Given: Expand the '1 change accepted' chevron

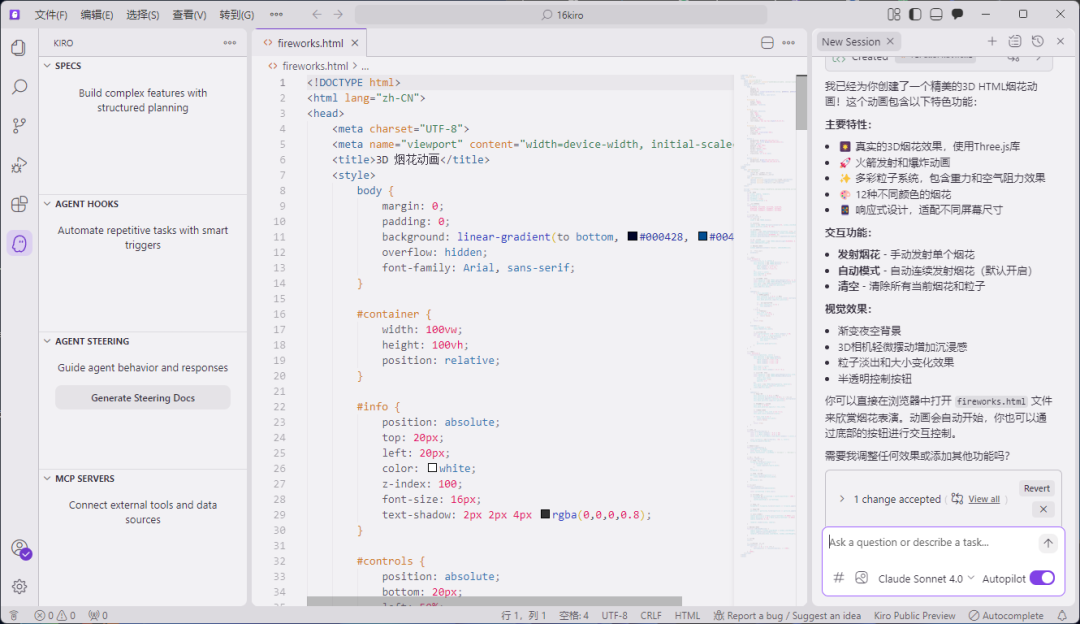Looking at the screenshot, I should 841,499.
